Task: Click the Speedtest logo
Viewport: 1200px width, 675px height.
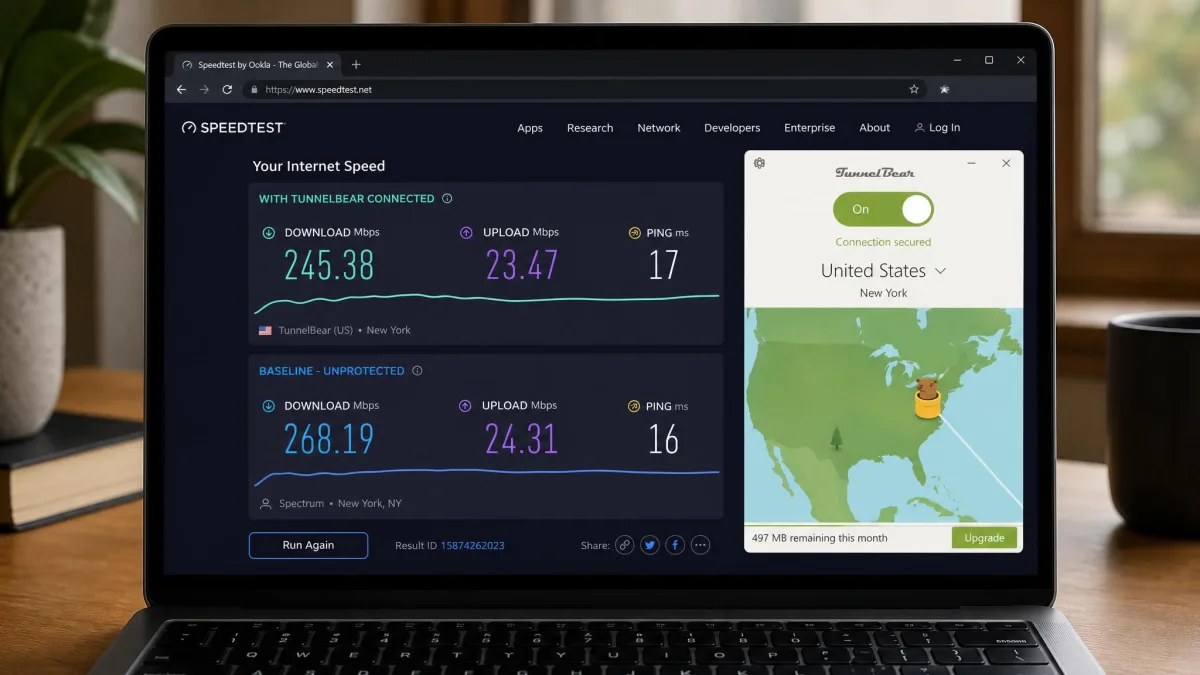Action: pyautogui.click(x=233, y=128)
